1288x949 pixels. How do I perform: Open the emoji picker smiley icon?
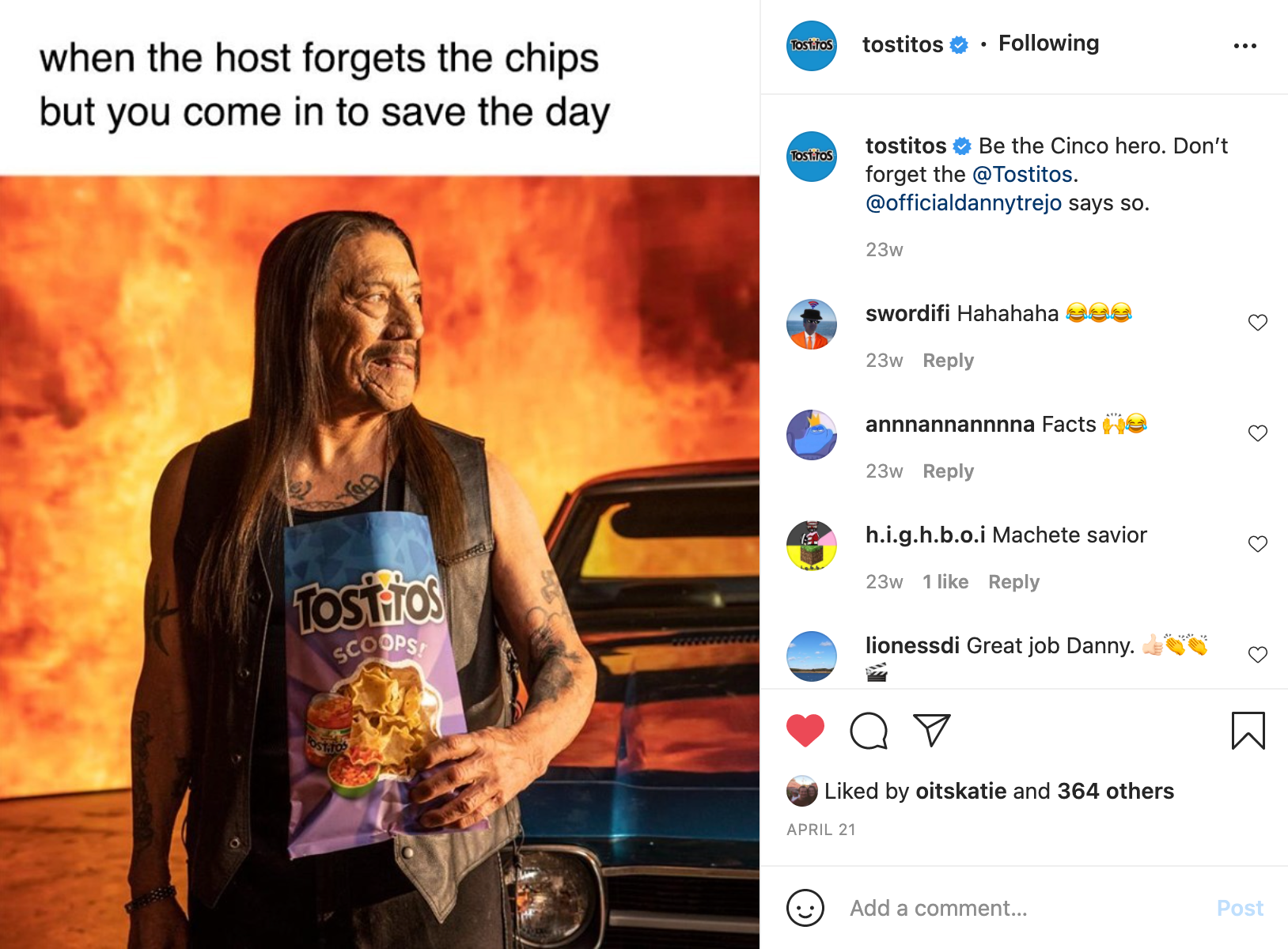click(805, 908)
